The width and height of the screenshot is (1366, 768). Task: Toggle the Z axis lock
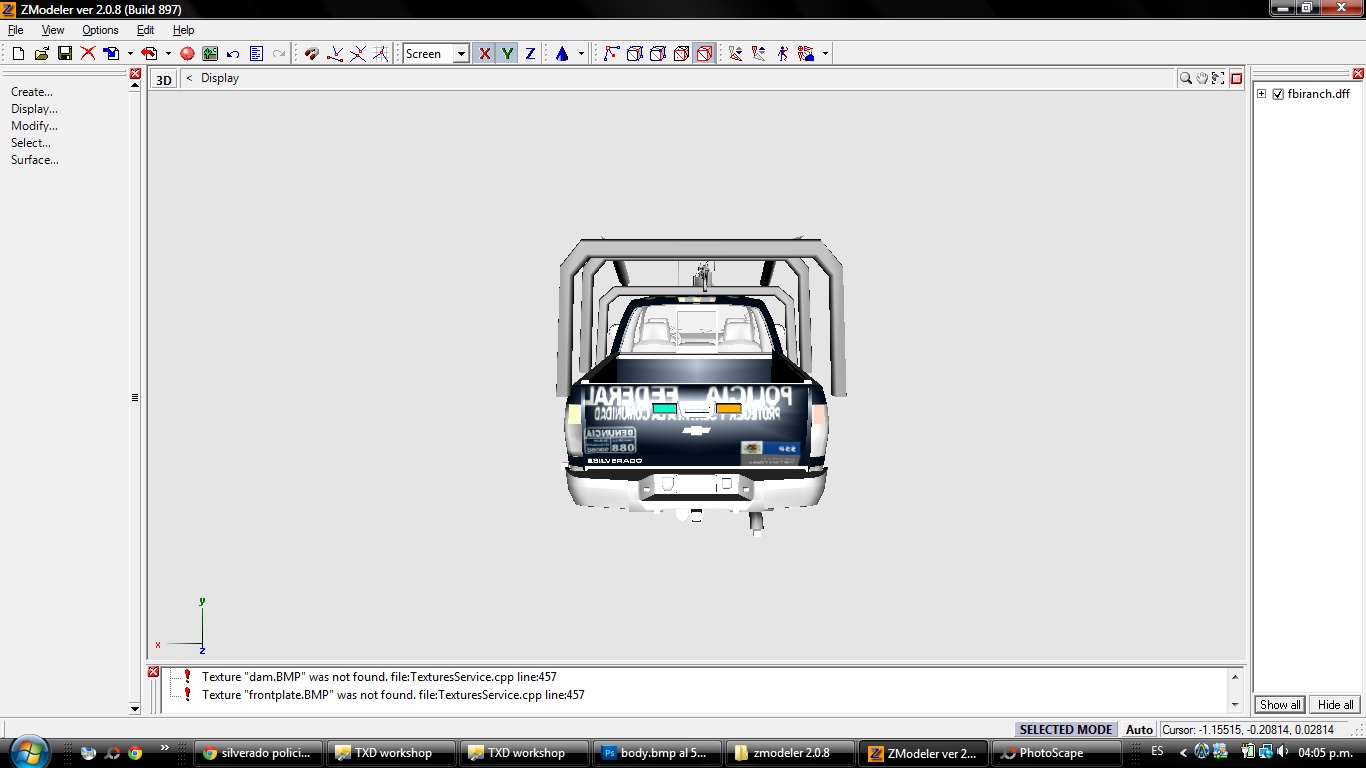530,54
